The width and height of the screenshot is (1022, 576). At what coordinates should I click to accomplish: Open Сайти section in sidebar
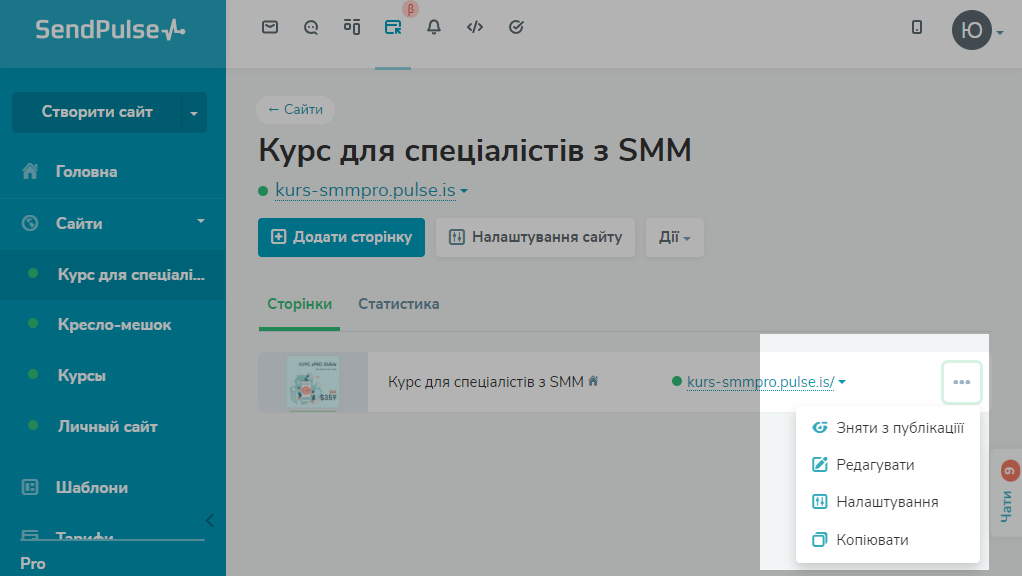click(80, 223)
